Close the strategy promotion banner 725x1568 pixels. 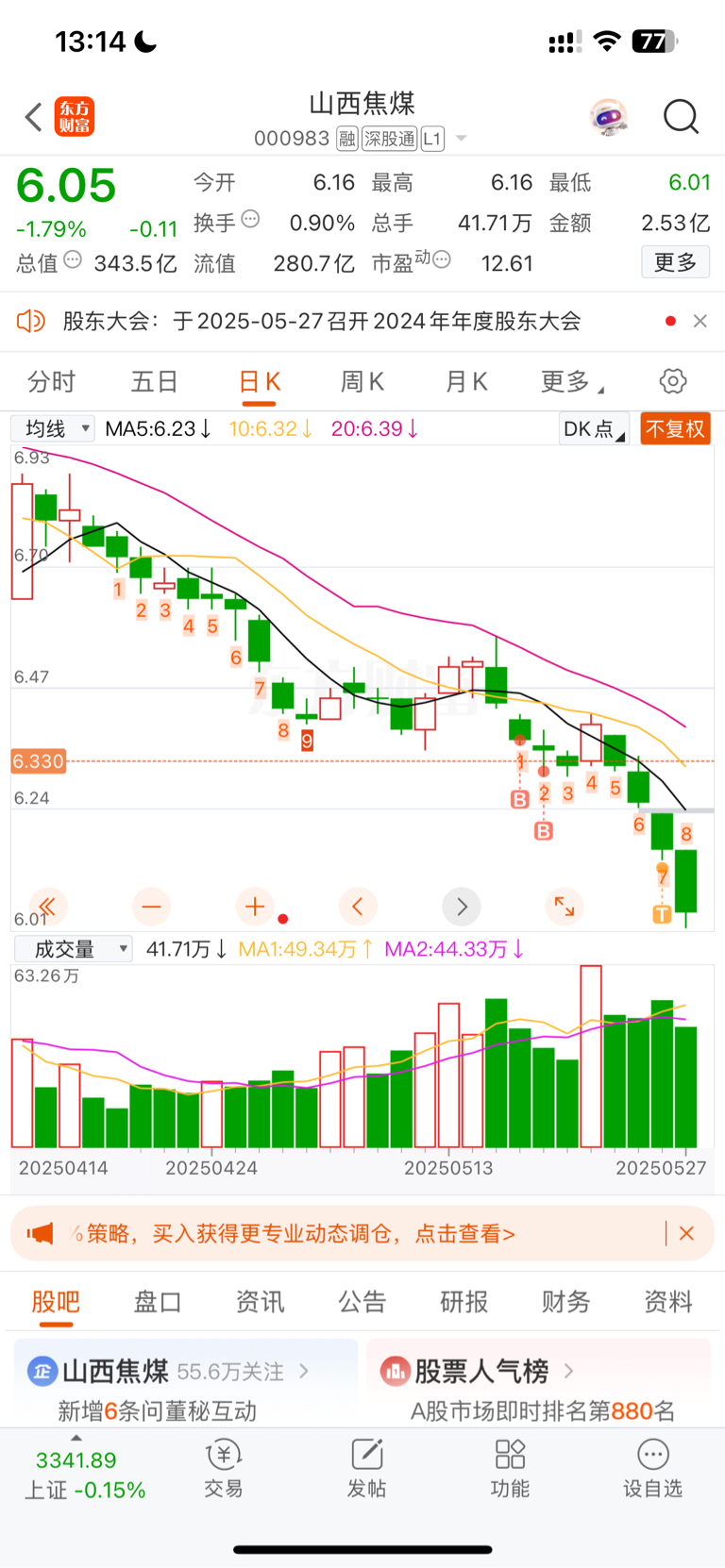pyautogui.click(x=687, y=1233)
